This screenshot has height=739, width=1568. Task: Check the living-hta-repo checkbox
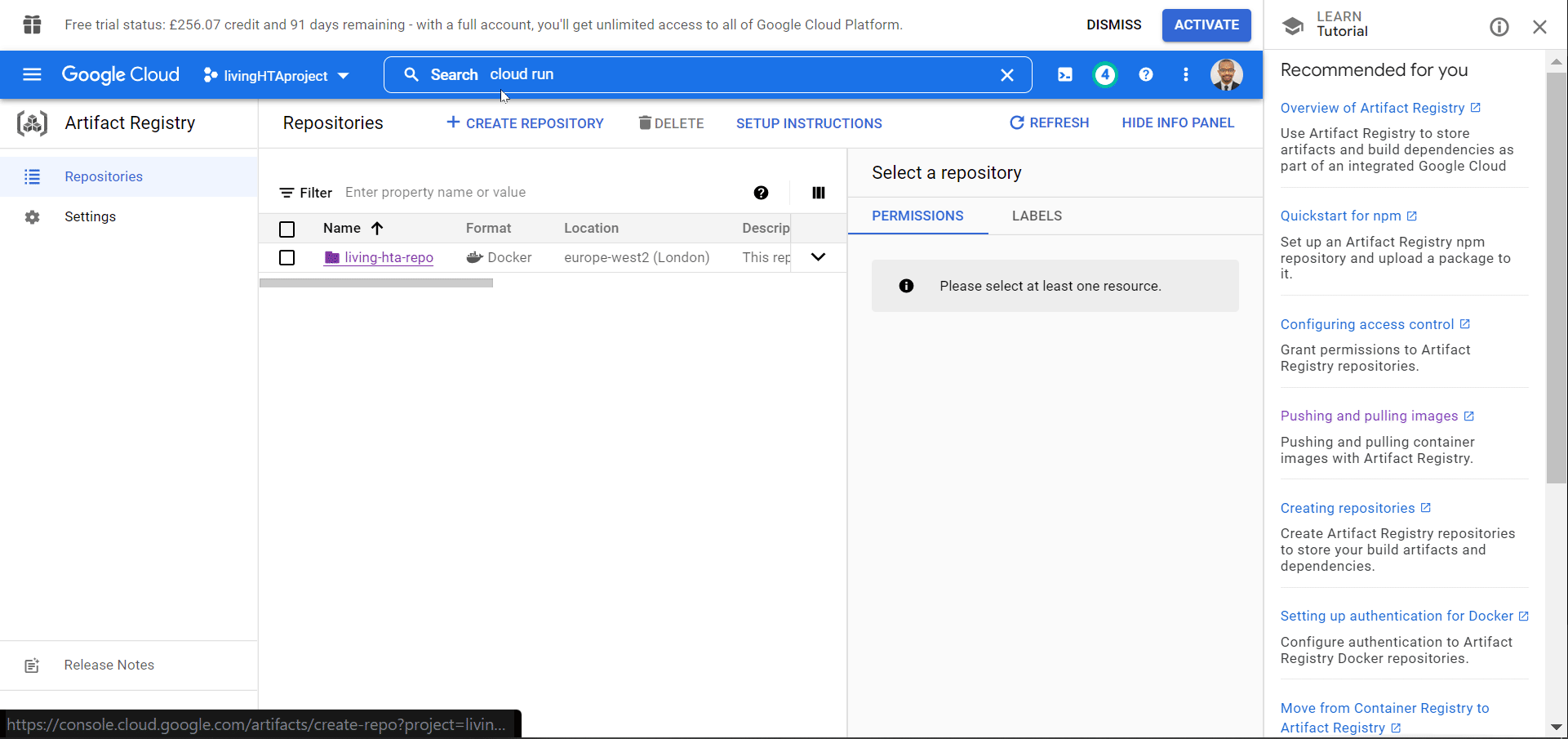(x=287, y=257)
